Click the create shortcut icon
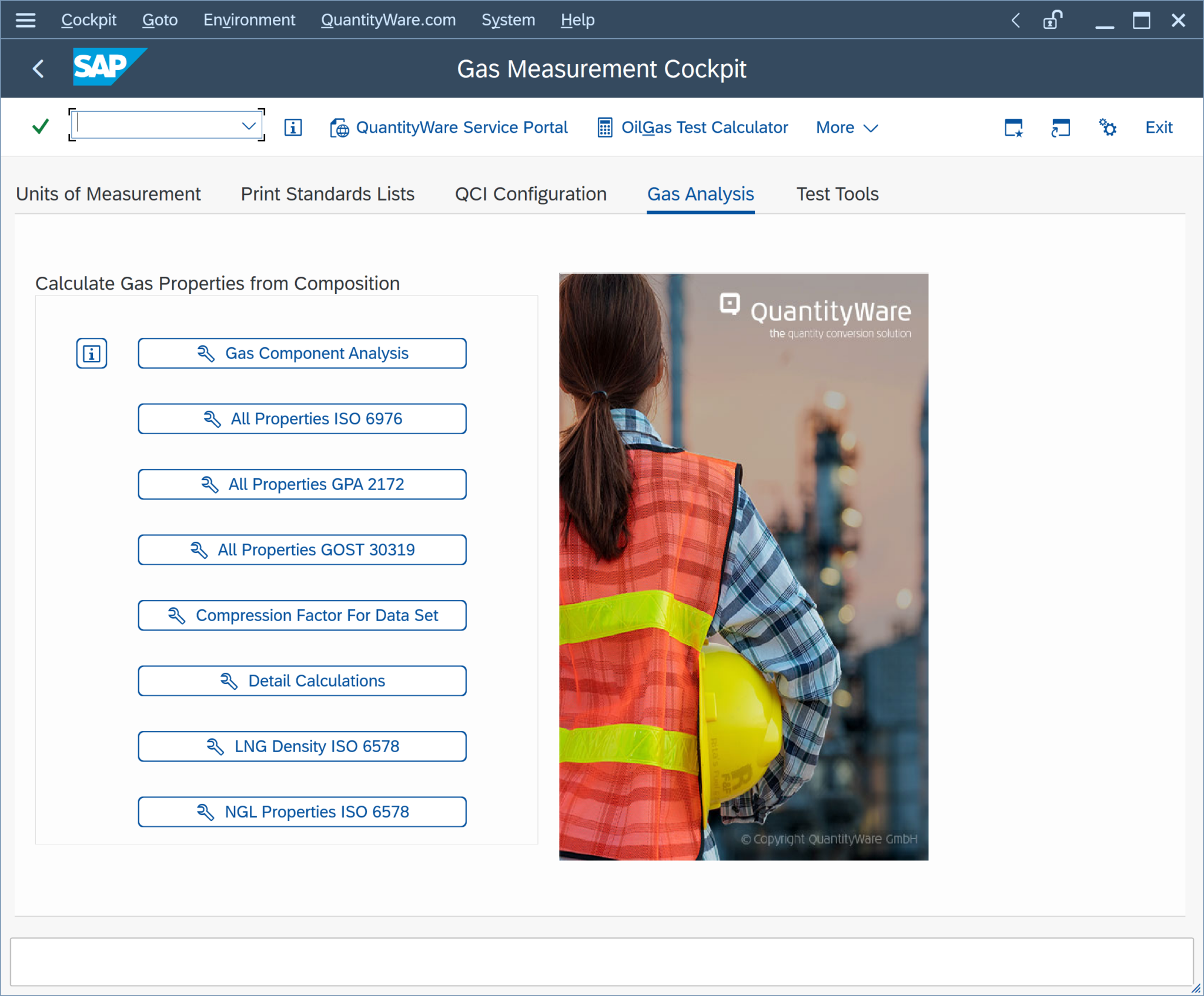1204x996 pixels. 1061,127
